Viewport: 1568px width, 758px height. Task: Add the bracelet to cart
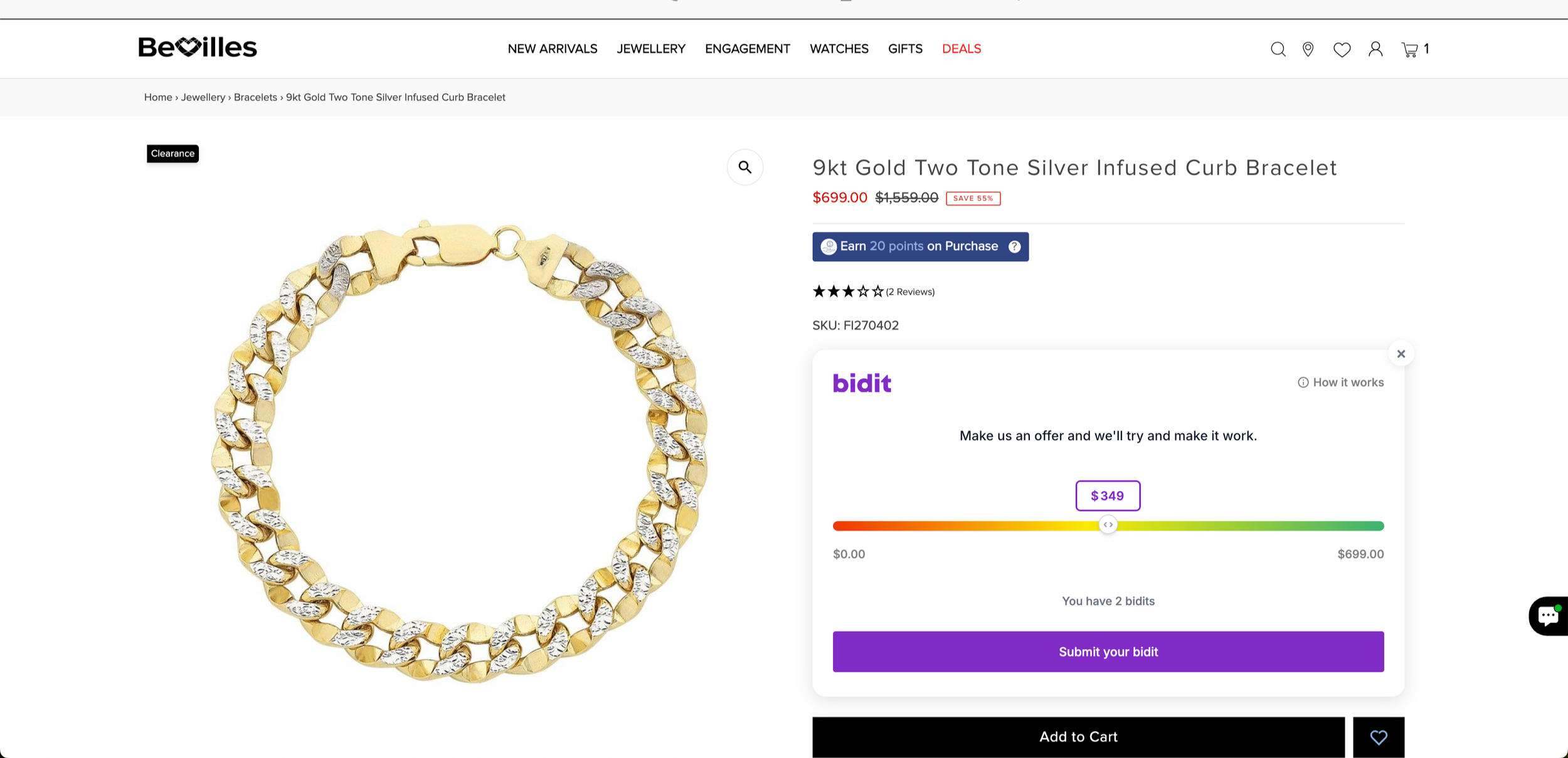click(x=1078, y=737)
